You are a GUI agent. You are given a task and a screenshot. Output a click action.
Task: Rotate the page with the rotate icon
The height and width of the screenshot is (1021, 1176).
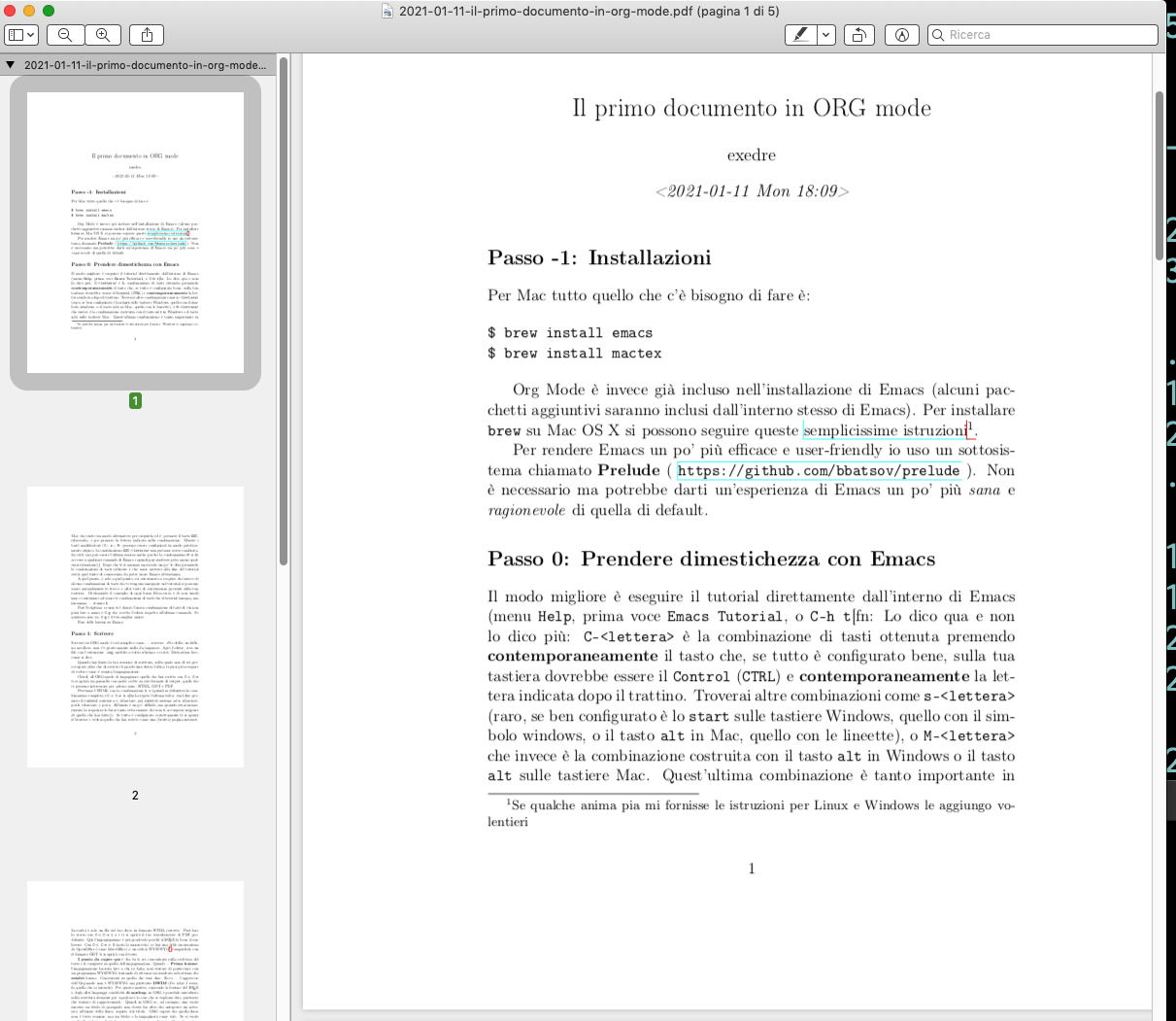[858, 34]
